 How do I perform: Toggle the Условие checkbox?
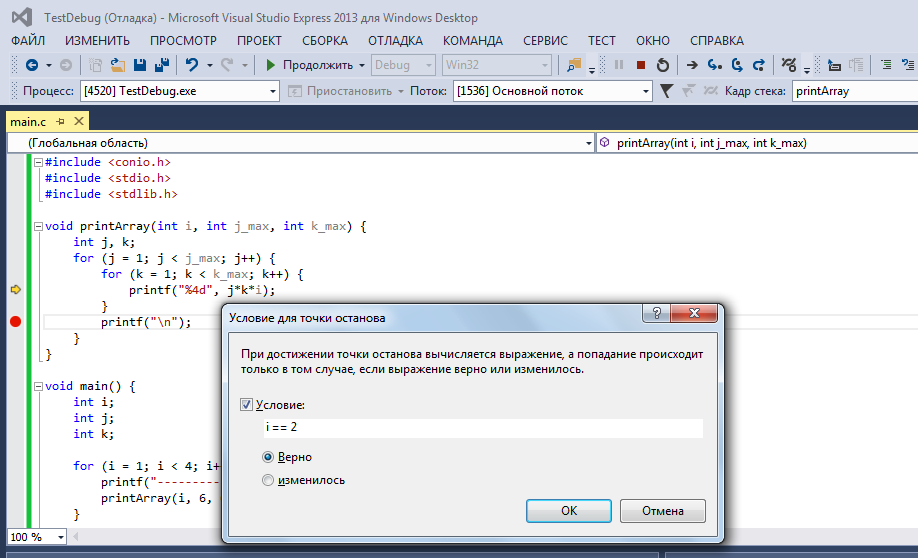(246, 405)
